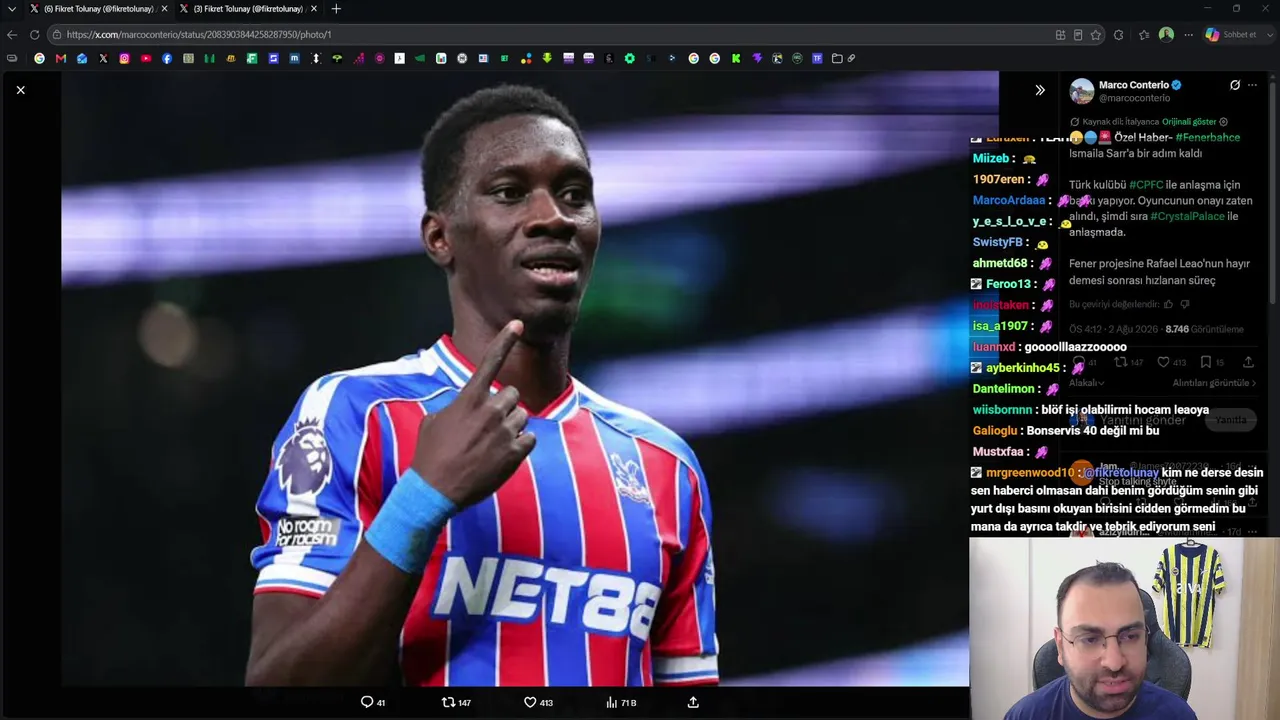Open the favorites list icon
The image size is (1280, 720).
pyautogui.click(x=1144, y=34)
